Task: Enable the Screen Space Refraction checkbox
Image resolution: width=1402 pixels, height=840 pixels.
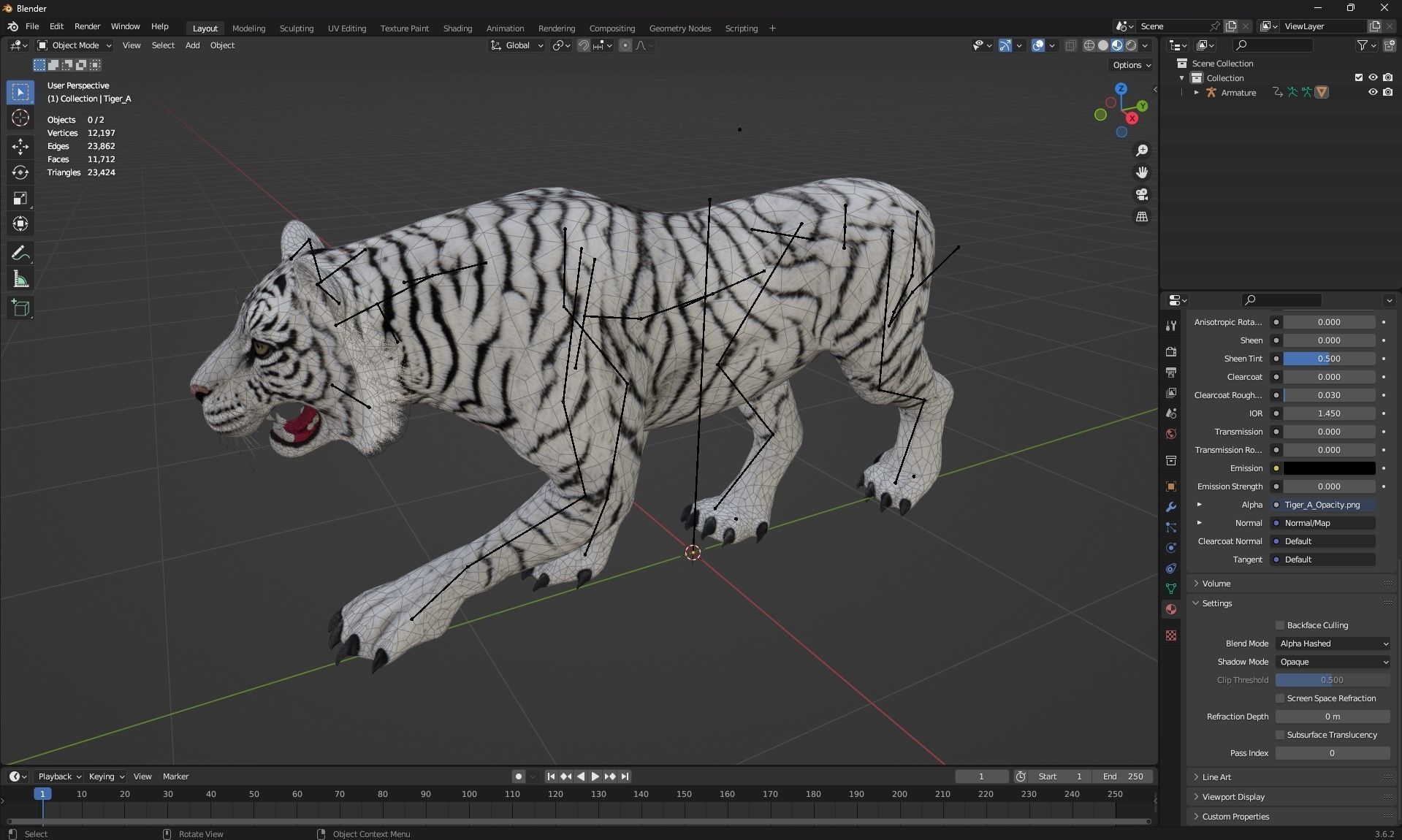Action: [x=1280, y=698]
